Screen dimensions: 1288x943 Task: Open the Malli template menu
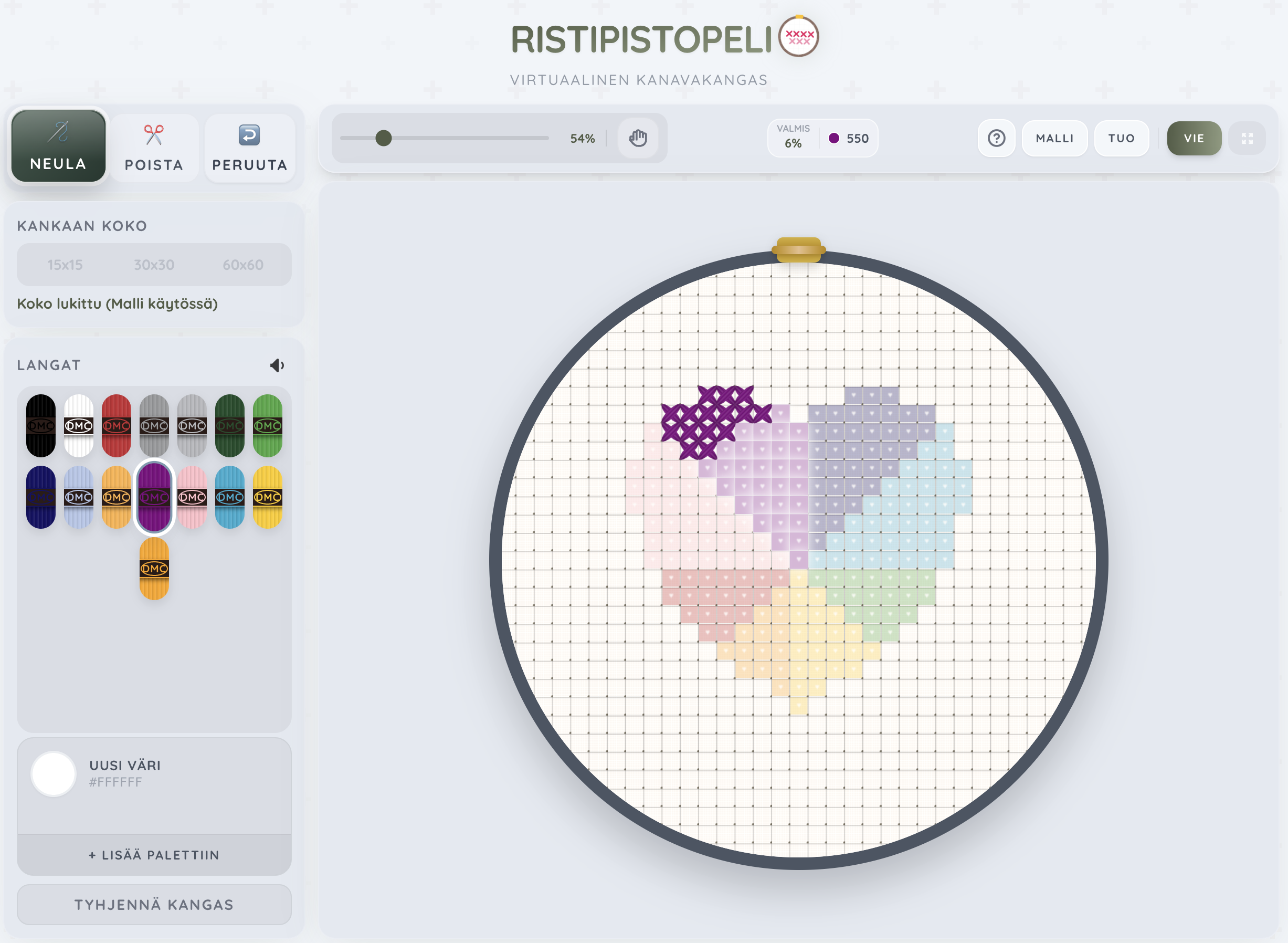point(1054,138)
